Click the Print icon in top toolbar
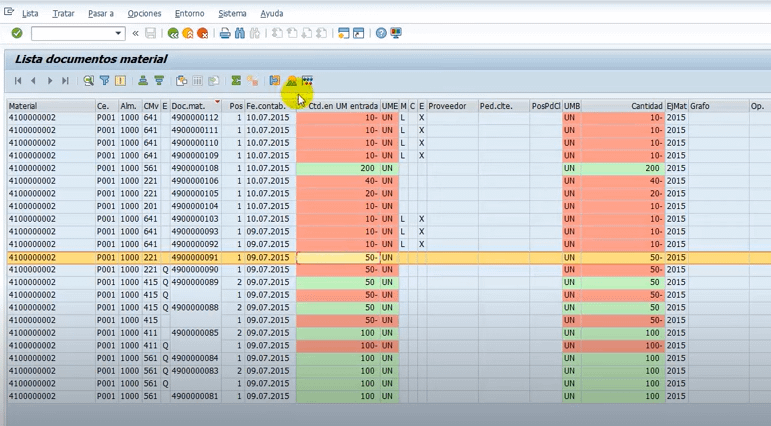Viewport: 771px width, 426px height. (225, 33)
